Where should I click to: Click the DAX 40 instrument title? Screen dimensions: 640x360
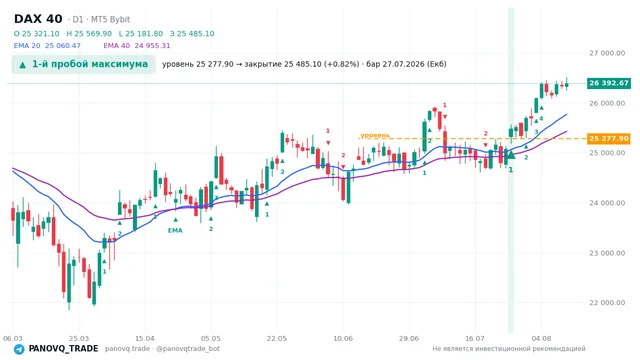coord(38,19)
